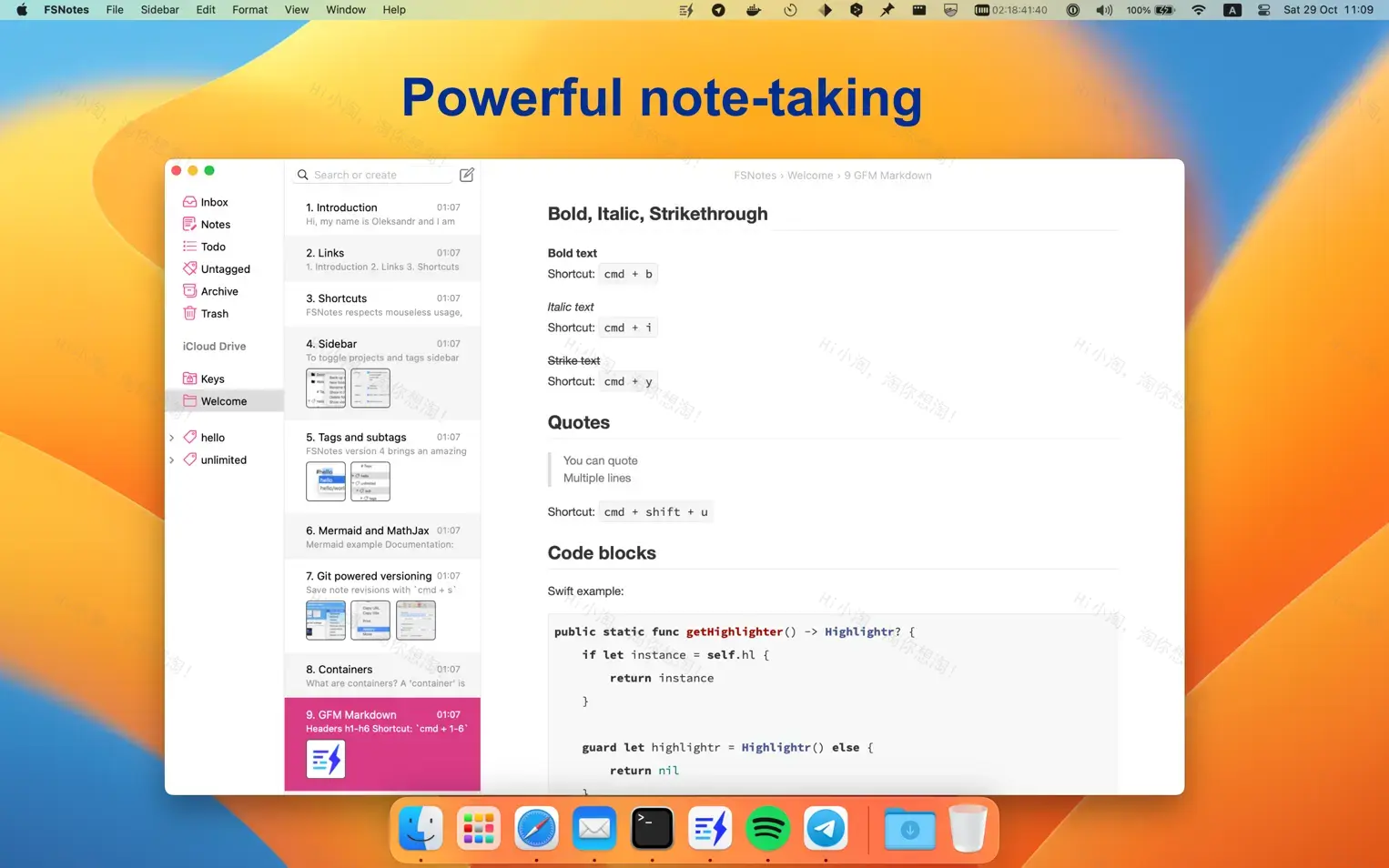Click the Welcome folder icon
The image size is (1389, 868).
tap(189, 401)
